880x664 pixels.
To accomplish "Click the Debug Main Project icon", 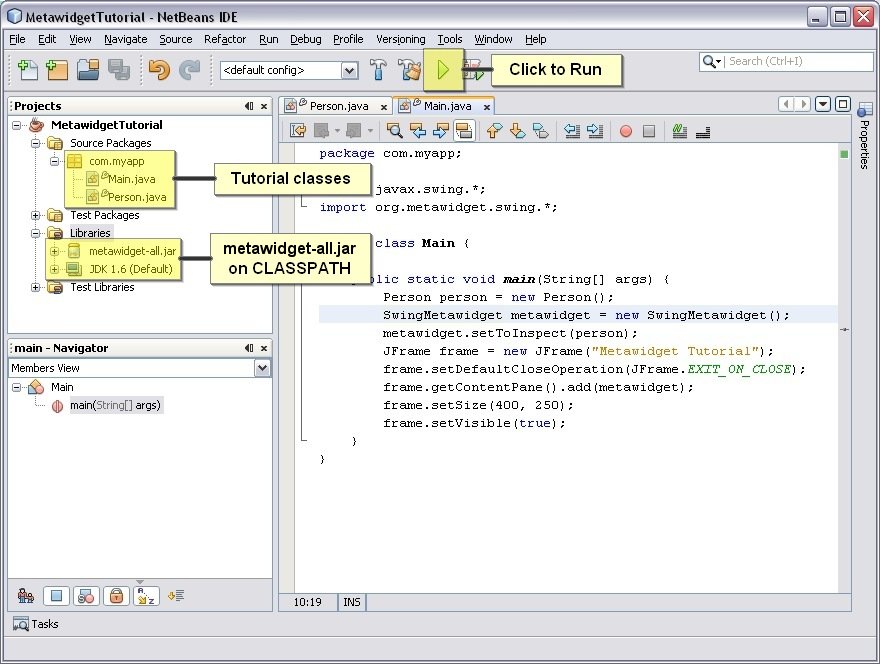I will [472, 70].
